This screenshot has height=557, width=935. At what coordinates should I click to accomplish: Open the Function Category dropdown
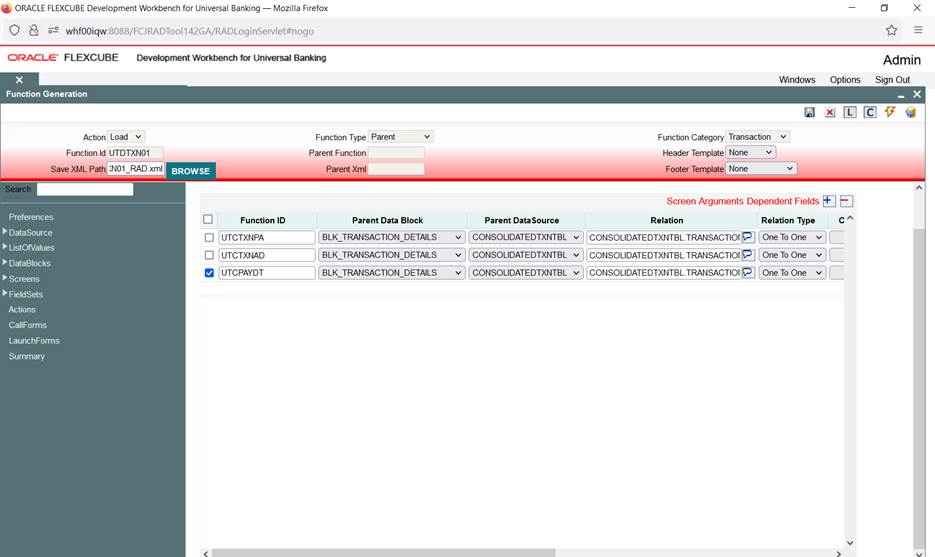(x=758, y=137)
